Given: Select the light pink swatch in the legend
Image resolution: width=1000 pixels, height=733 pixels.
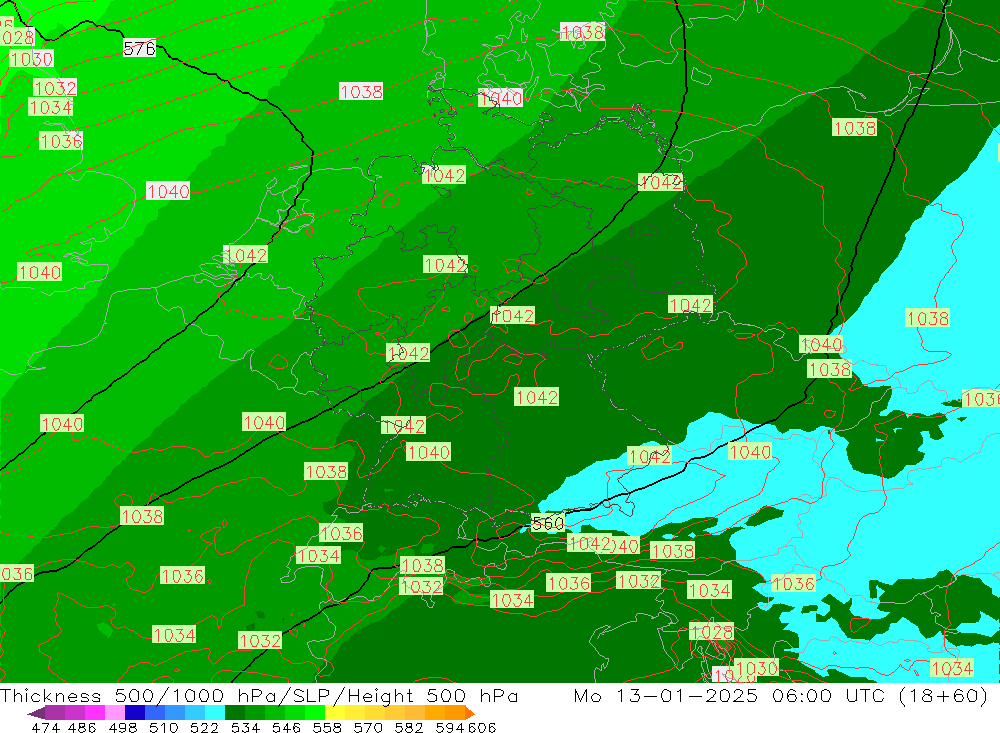Looking at the screenshot, I should tap(115, 713).
